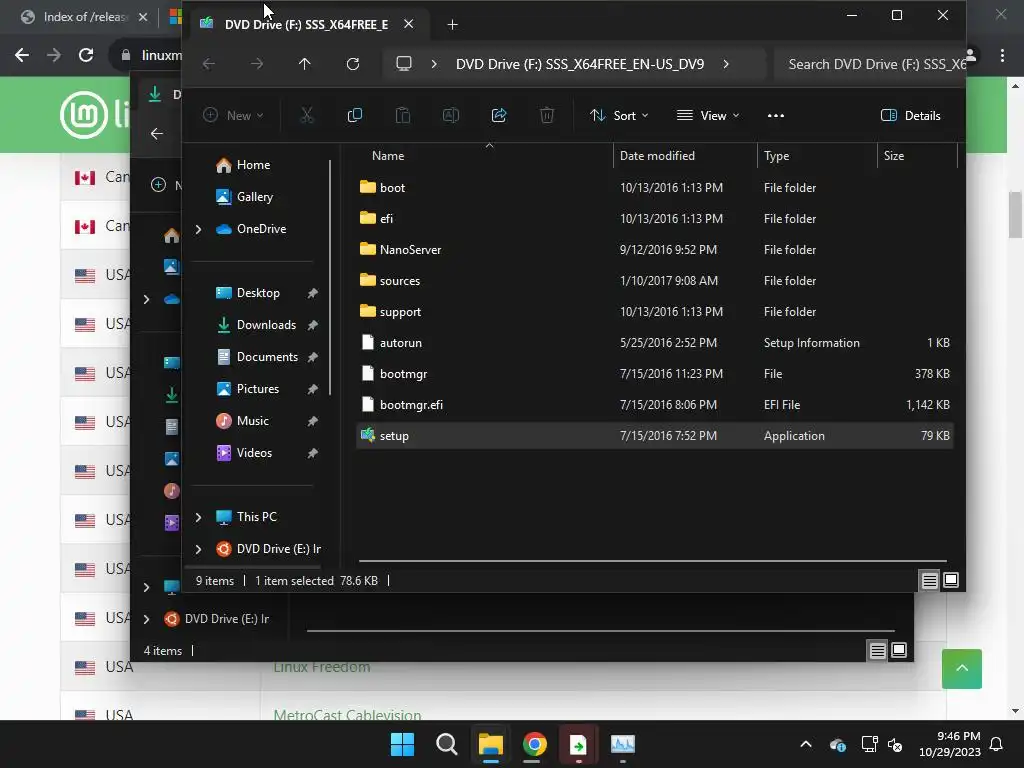1024x768 pixels.
Task: Click the Rename icon in toolbar
Action: tap(451, 116)
